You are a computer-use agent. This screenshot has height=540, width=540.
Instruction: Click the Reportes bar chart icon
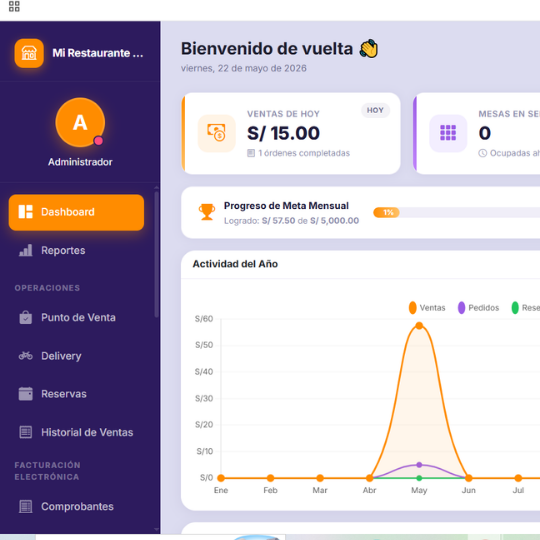(25, 250)
